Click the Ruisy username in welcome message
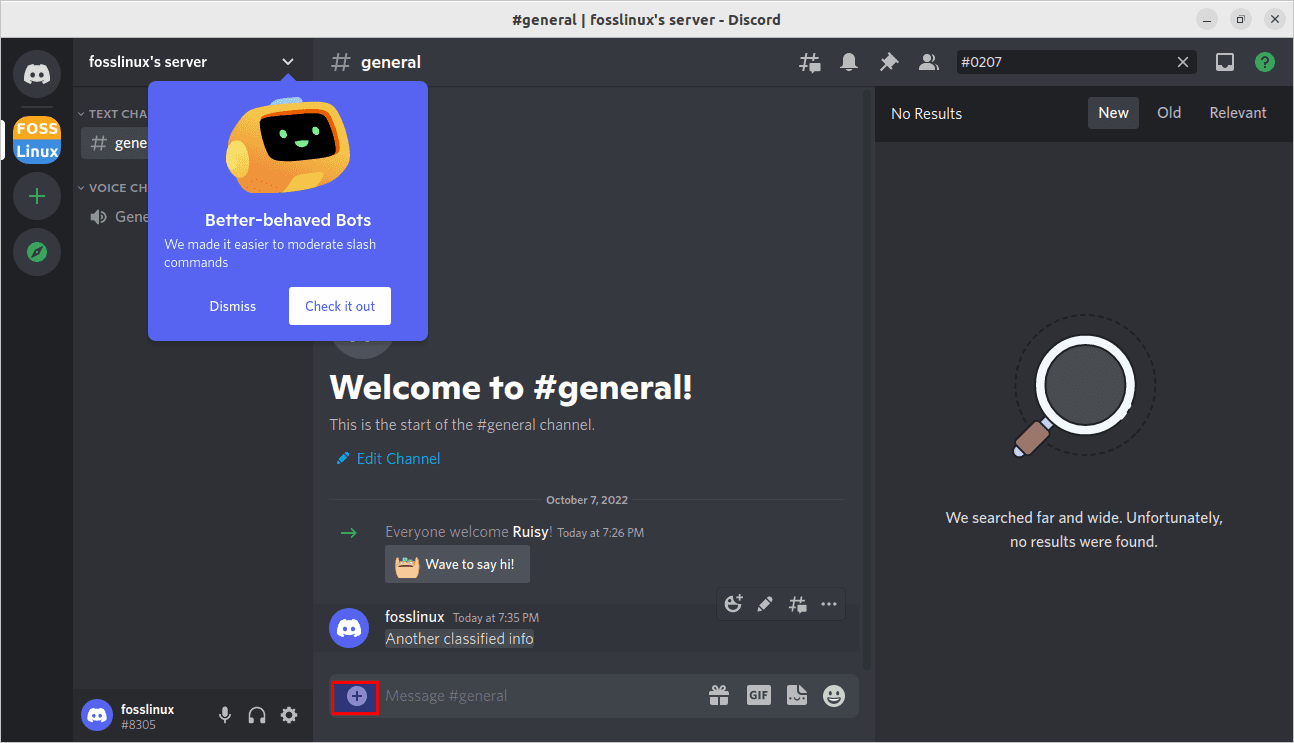 click(530, 532)
